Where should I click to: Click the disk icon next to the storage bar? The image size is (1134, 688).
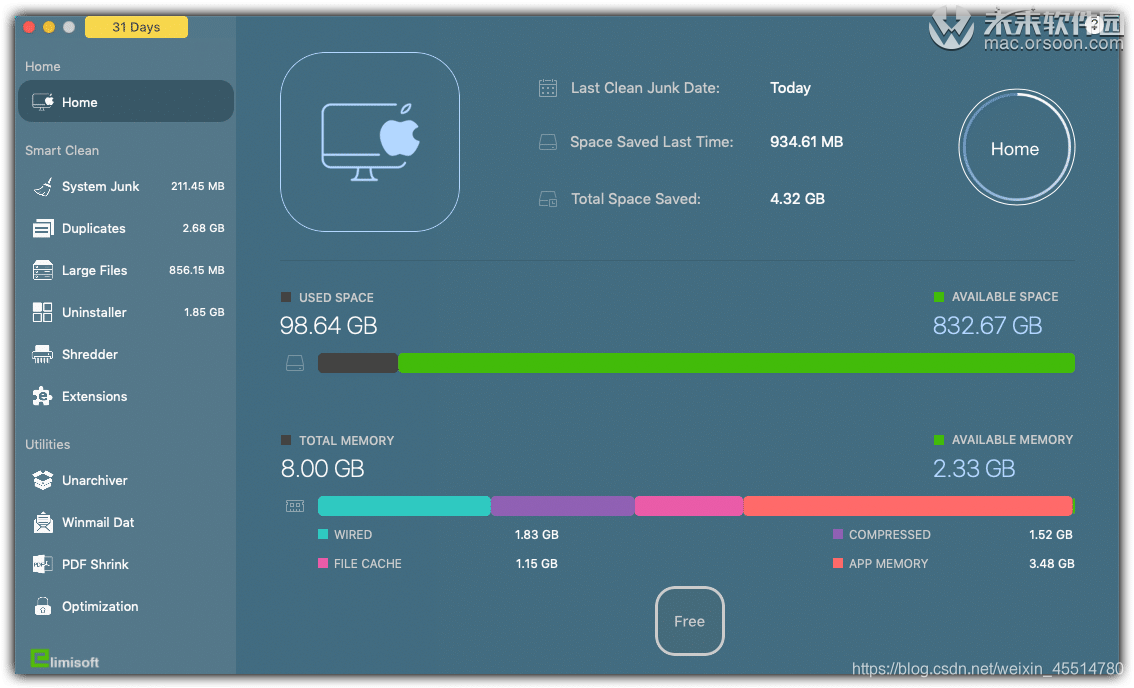click(x=294, y=362)
